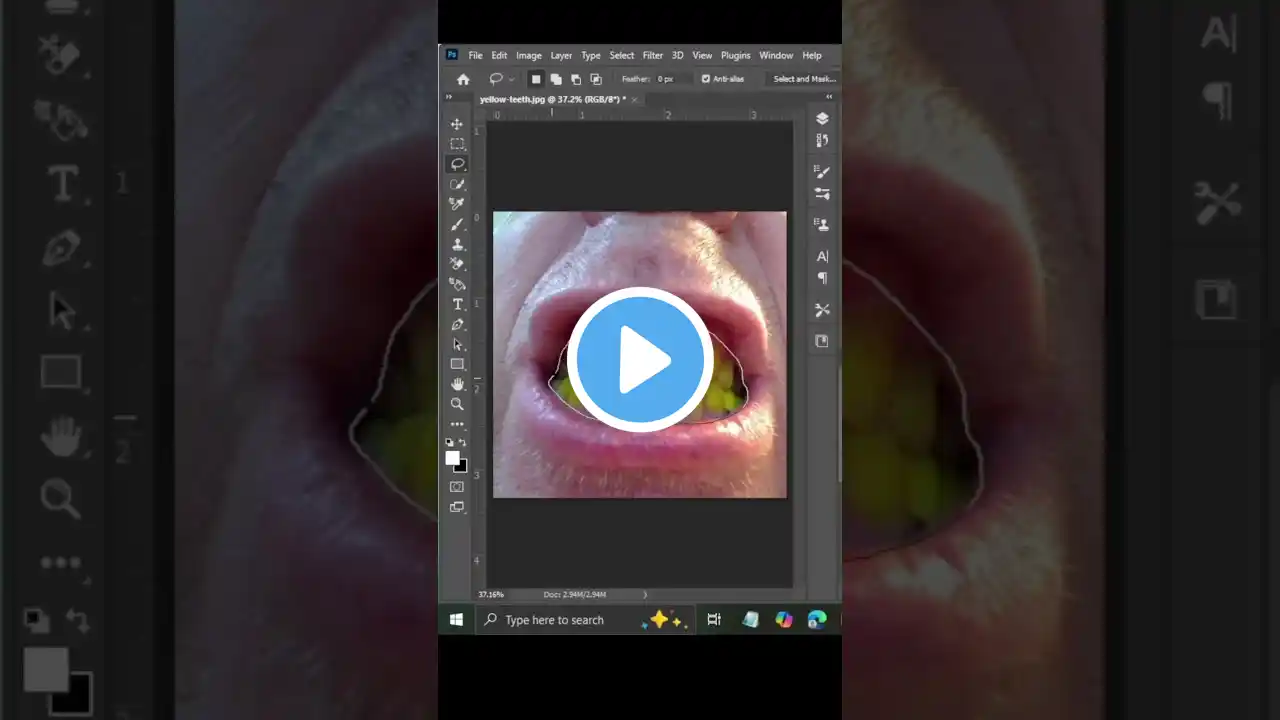Image resolution: width=1280 pixels, height=720 pixels.
Task: Uncheck the Anti-alias checkbox
Action: coord(706,79)
